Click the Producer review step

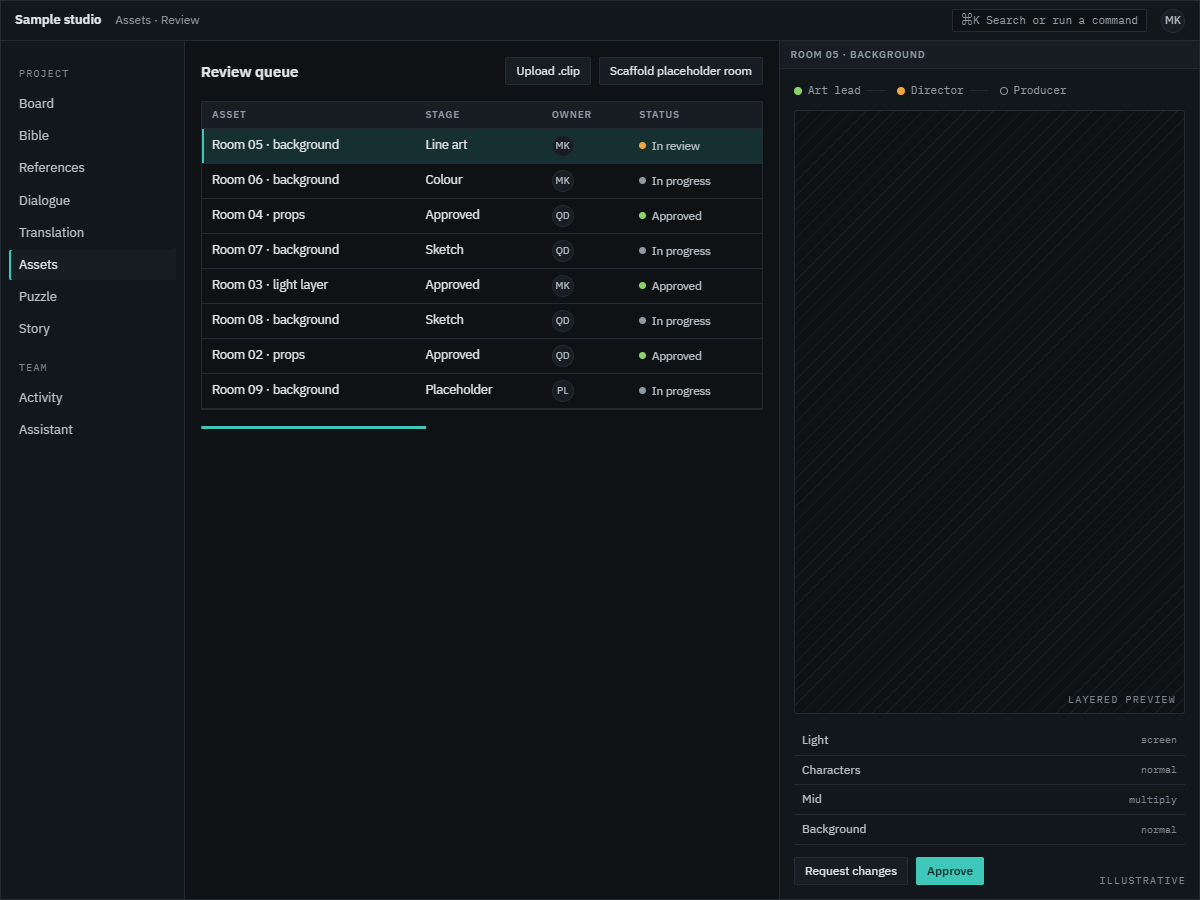pos(1033,91)
